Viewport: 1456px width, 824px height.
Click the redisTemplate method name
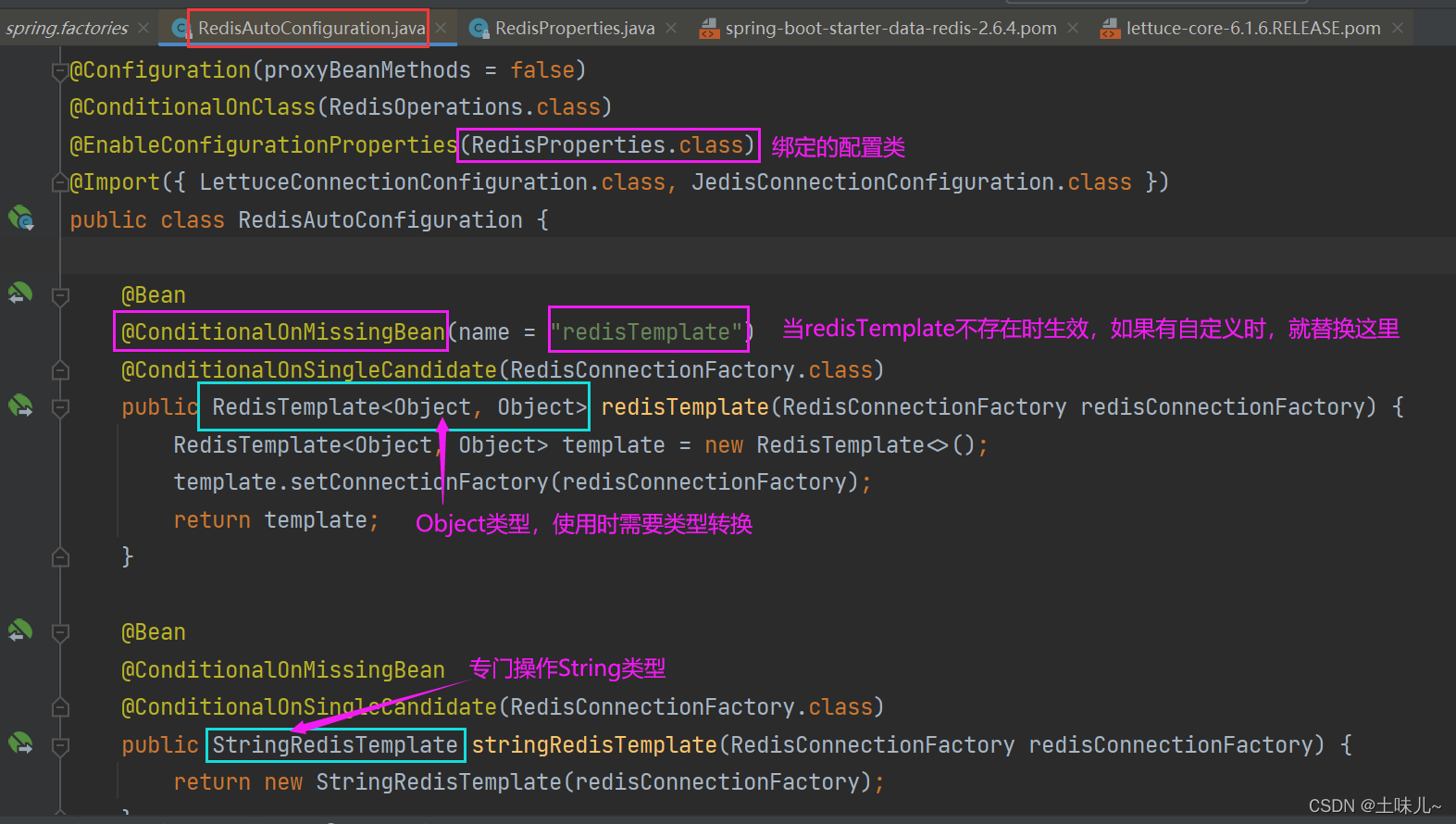point(685,407)
